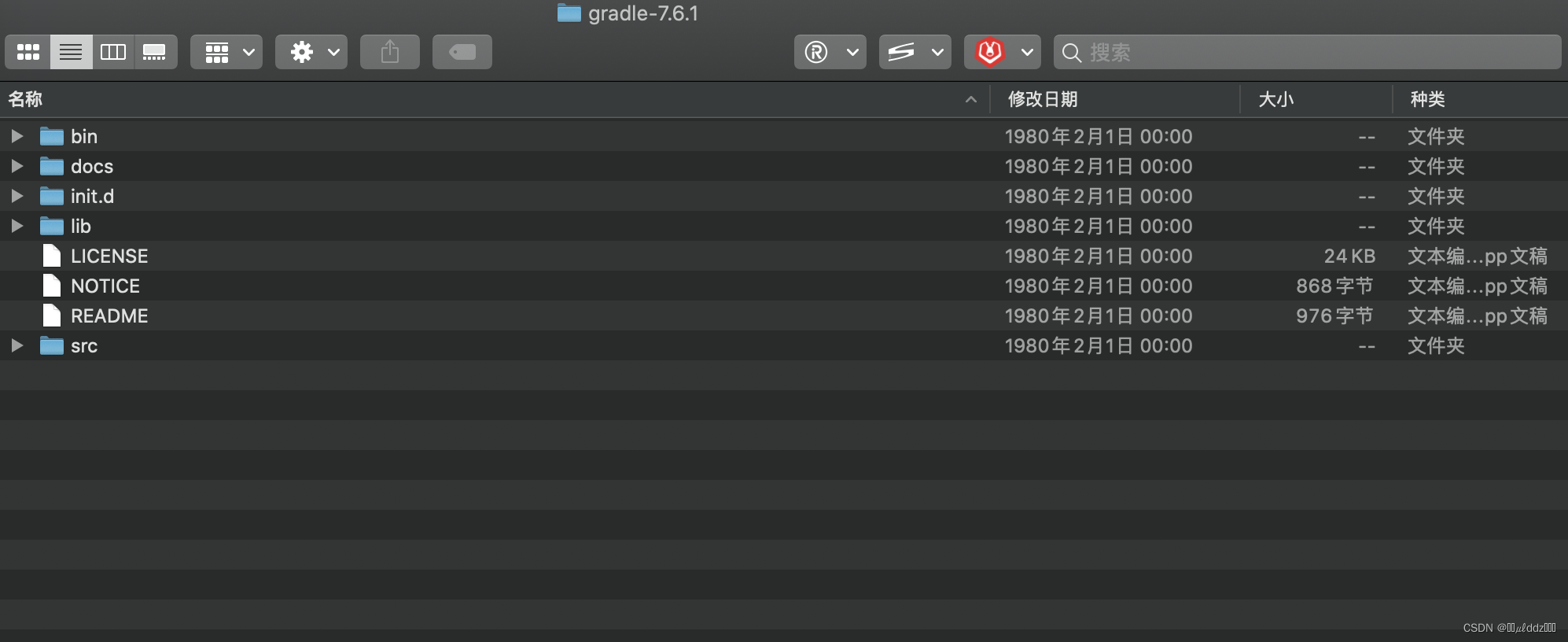Select the LICENSE file icon
1568x642 pixels.
52,256
